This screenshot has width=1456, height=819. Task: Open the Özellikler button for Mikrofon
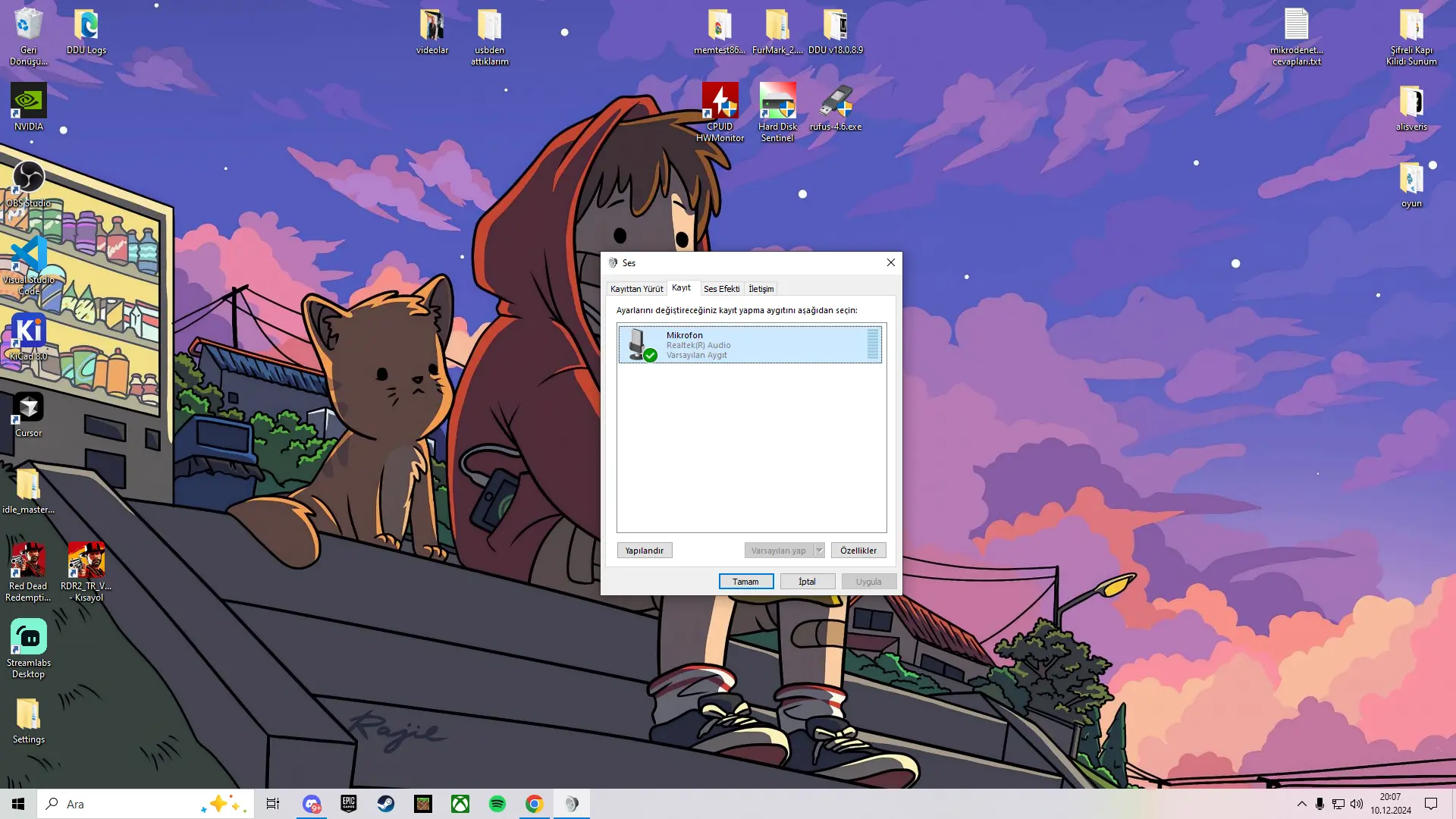858,551
